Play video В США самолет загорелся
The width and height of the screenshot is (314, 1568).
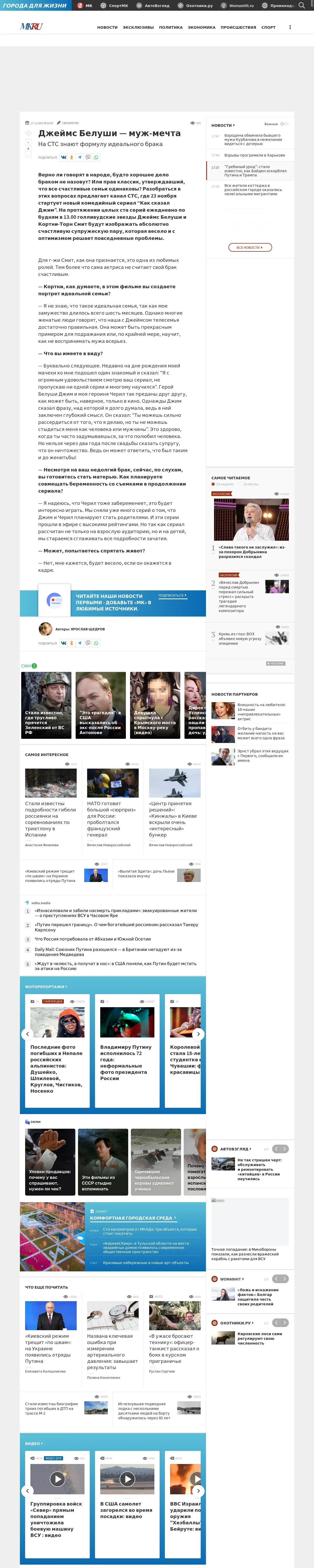click(127, 1479)
